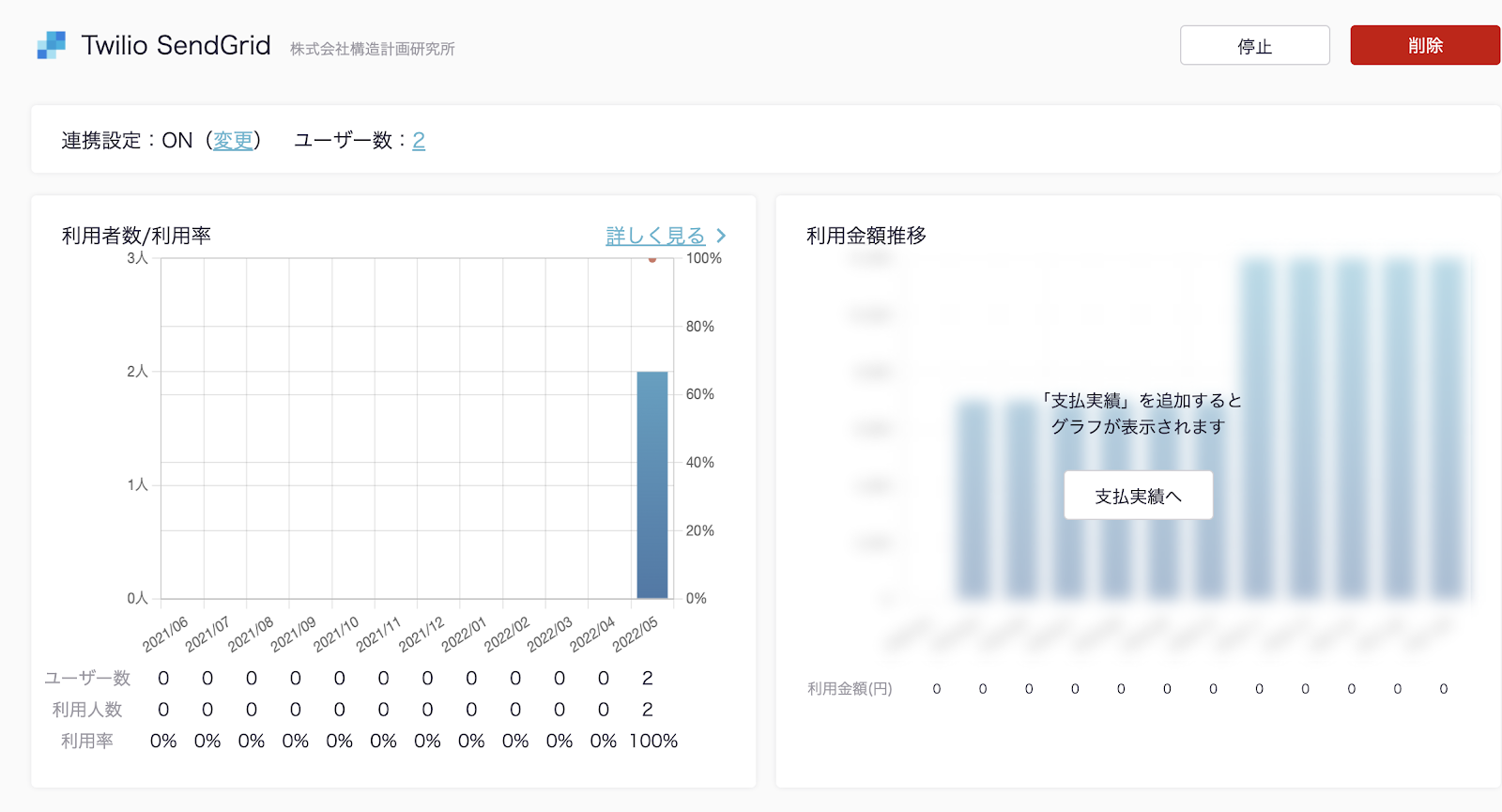1502x812 pixels.
Task: Click the Twilio SendGrid title text
Action: coord(176,45)
